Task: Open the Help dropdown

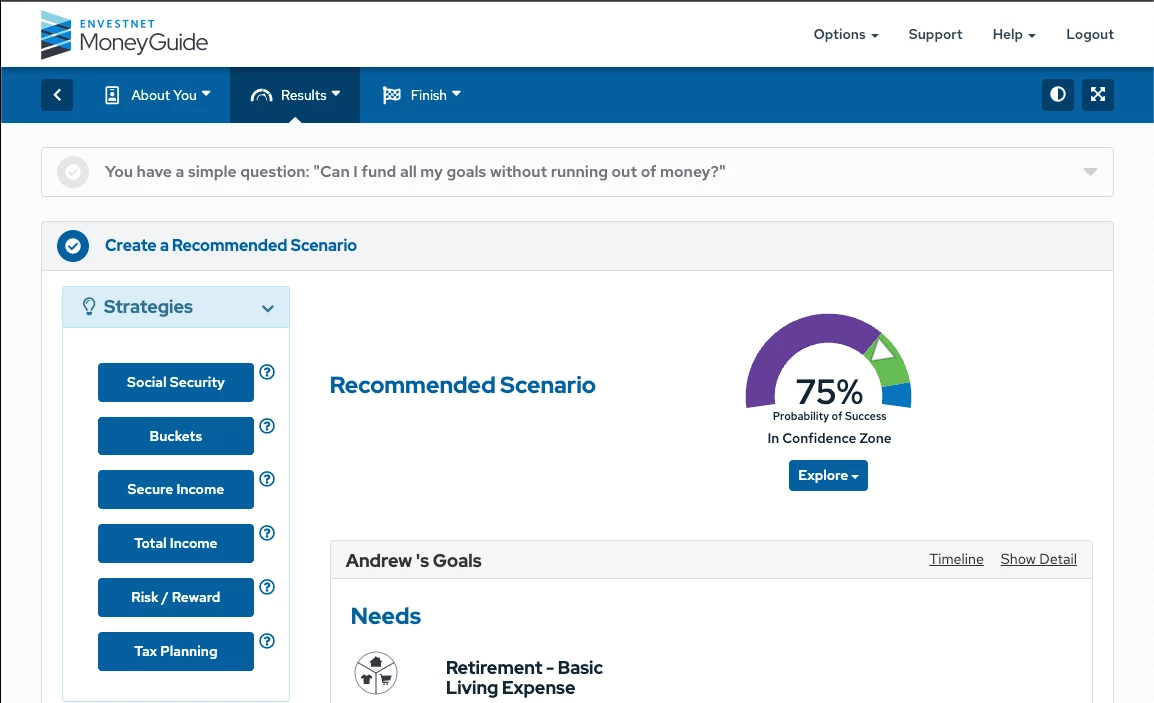Action: click(x=1013, y=35)
